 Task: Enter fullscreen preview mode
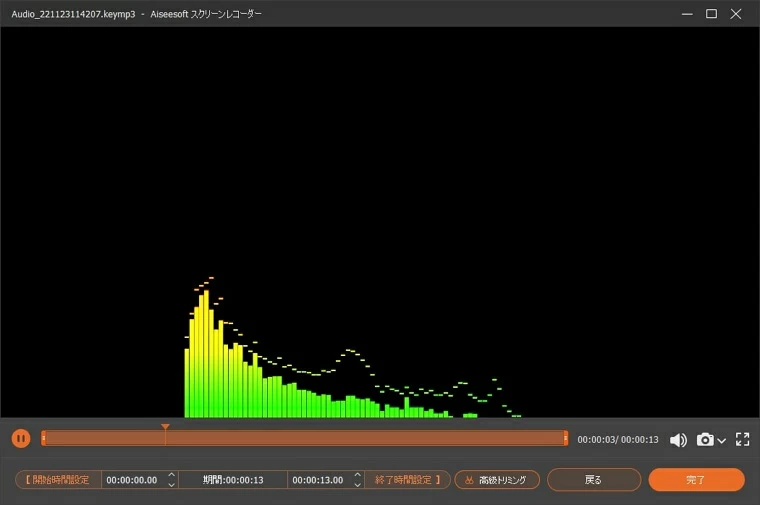742,439
